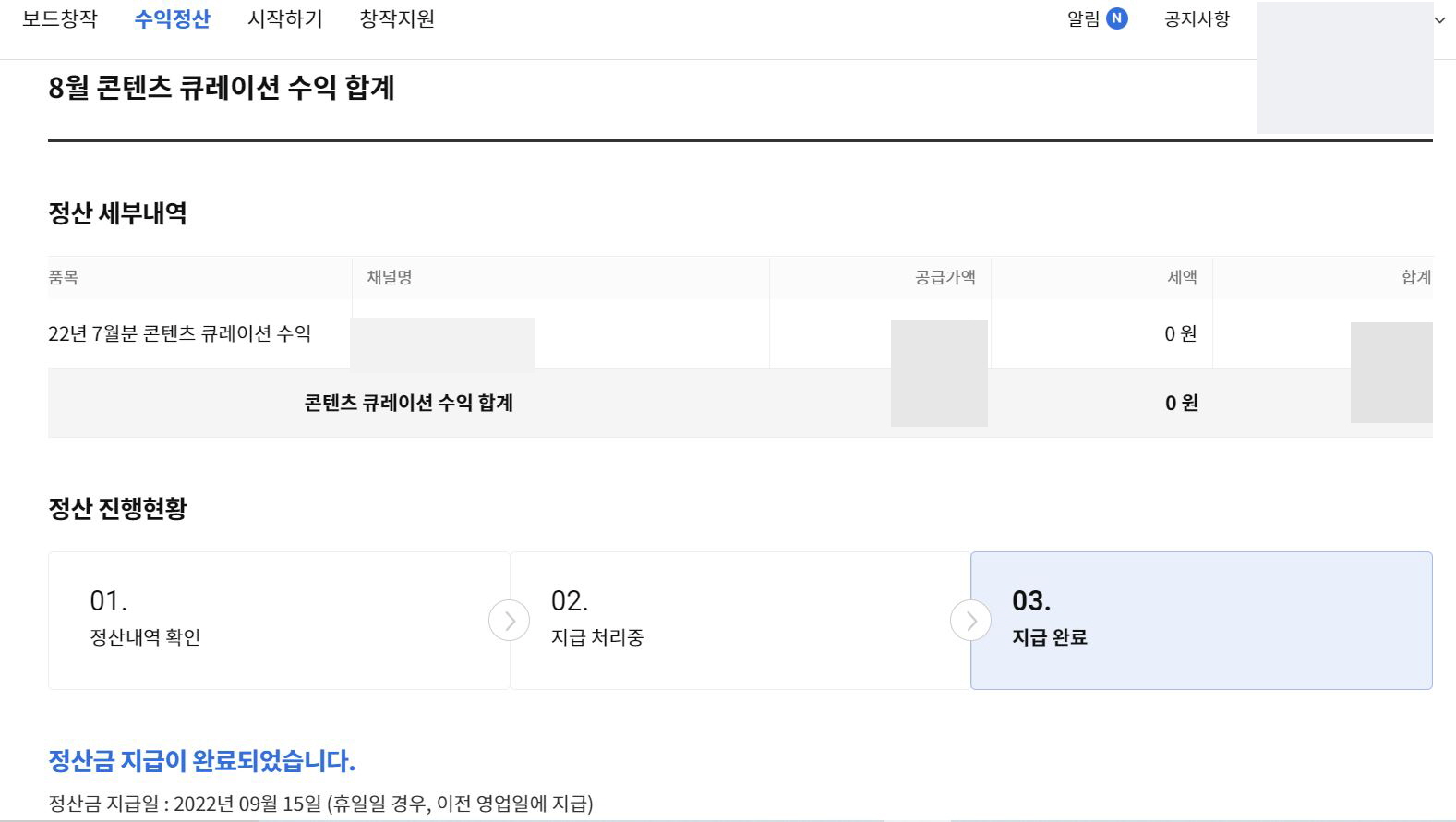This screenshot has height=822, width=1456.
Task: Select the 22년 7월분 콘텐츠 큐레이션 수익 row
Action: pyautogui.click(x=181, y=335)
